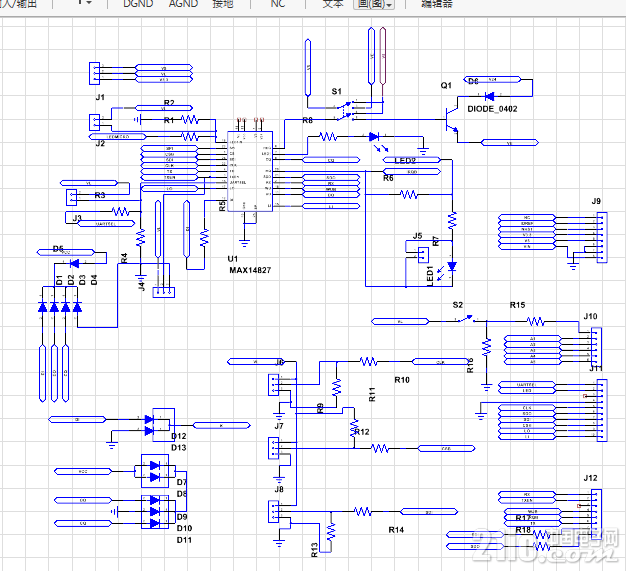Click the D7 designator label

tap(182, 482)
